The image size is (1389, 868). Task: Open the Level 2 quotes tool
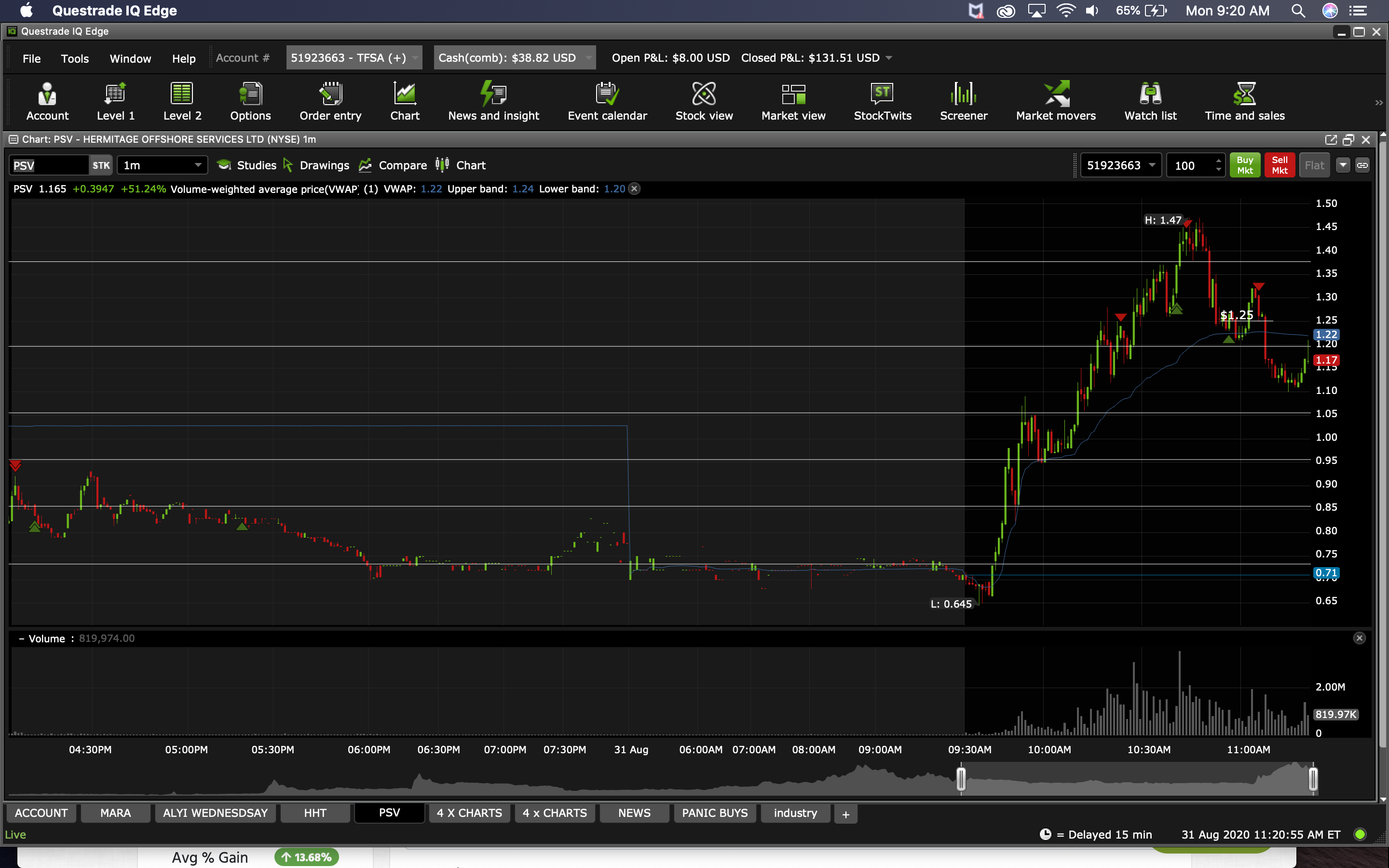(182, 101)
